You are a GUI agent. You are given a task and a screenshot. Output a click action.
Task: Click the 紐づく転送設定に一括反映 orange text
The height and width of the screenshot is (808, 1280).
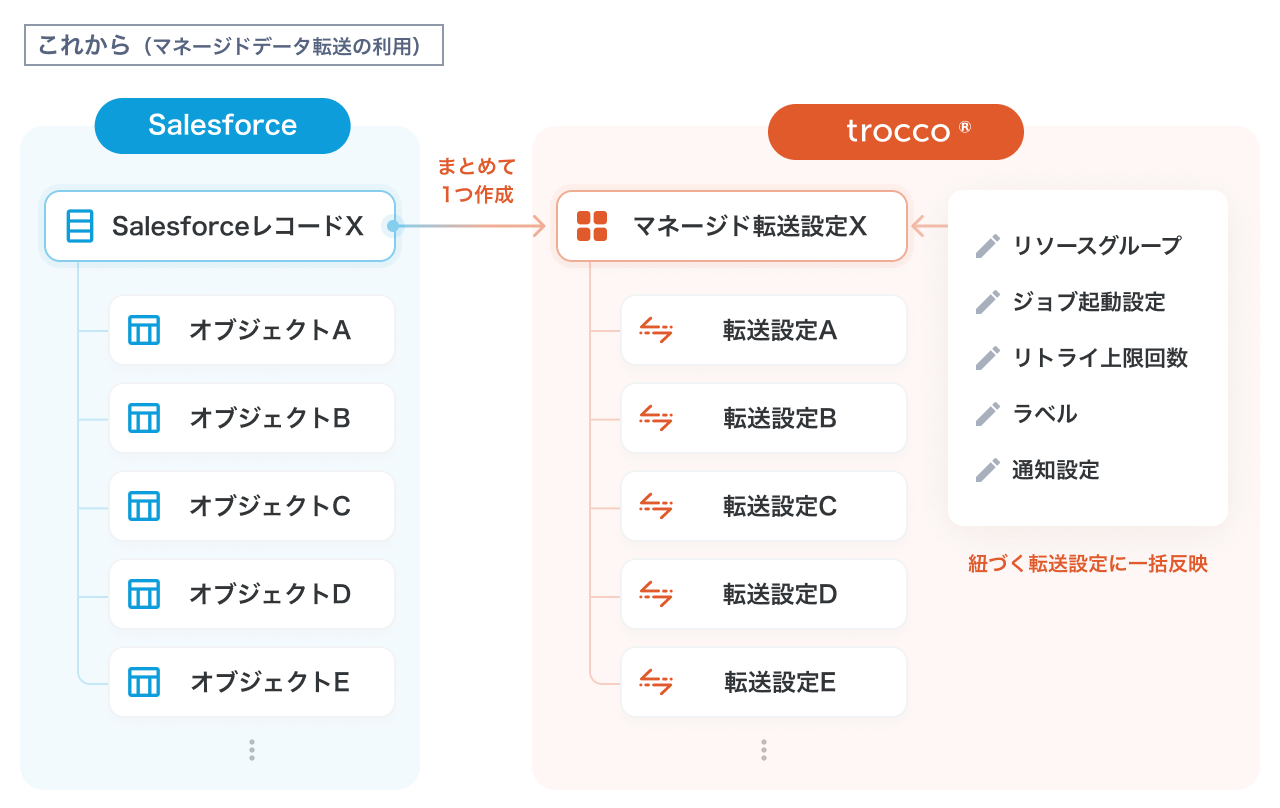1088,564
